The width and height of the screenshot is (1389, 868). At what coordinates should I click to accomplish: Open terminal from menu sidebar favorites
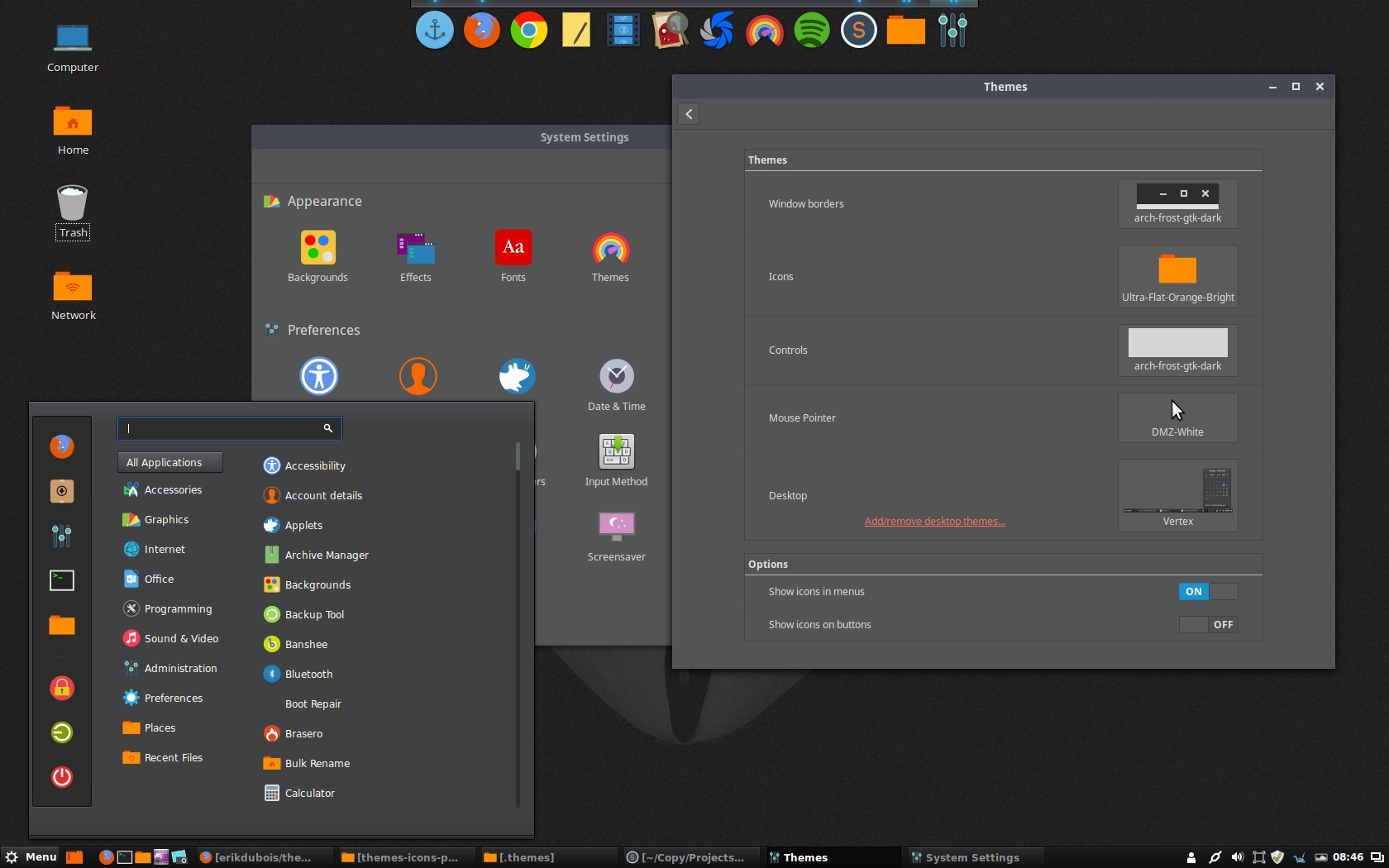62,580
